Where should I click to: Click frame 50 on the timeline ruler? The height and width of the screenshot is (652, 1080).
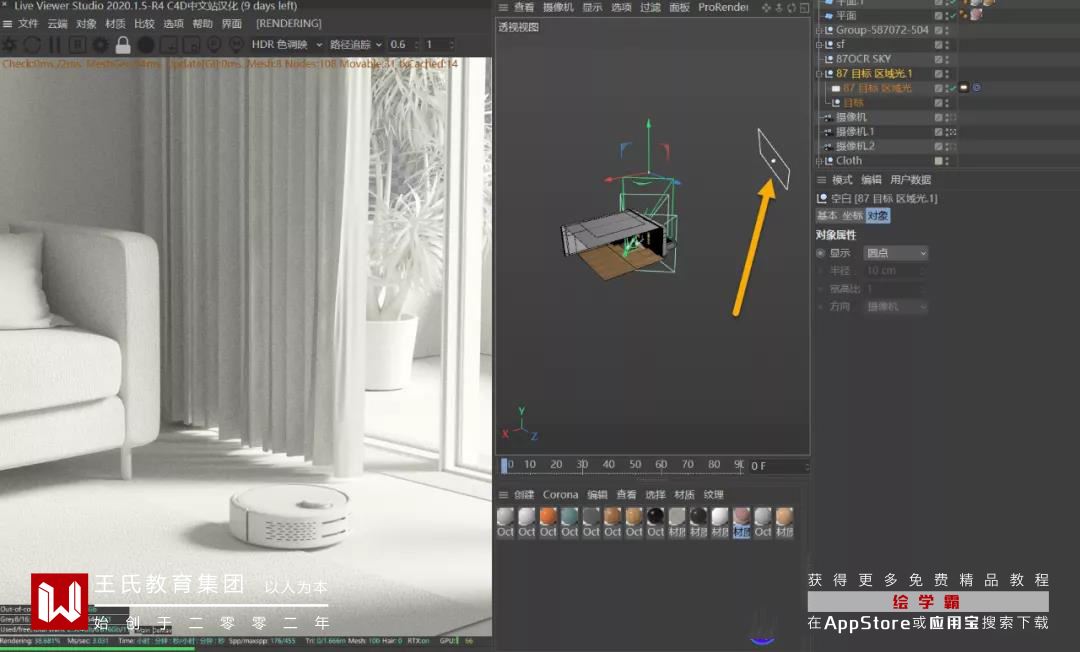(x=635, y=465)
